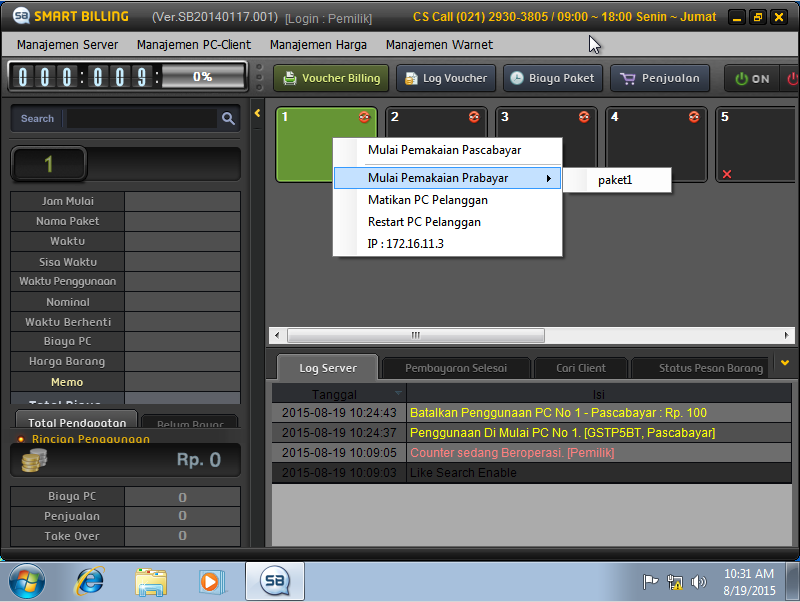Image resolution: width=800 pixels, height=602 pixels.
Task: Click the Rincian Penggunaan link
Action: (91, 439)
